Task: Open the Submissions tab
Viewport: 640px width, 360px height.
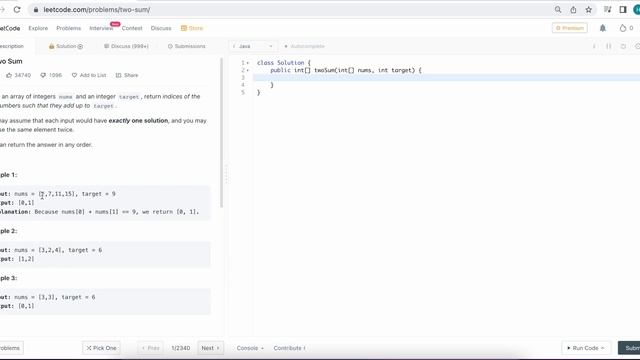Action: 187,46
